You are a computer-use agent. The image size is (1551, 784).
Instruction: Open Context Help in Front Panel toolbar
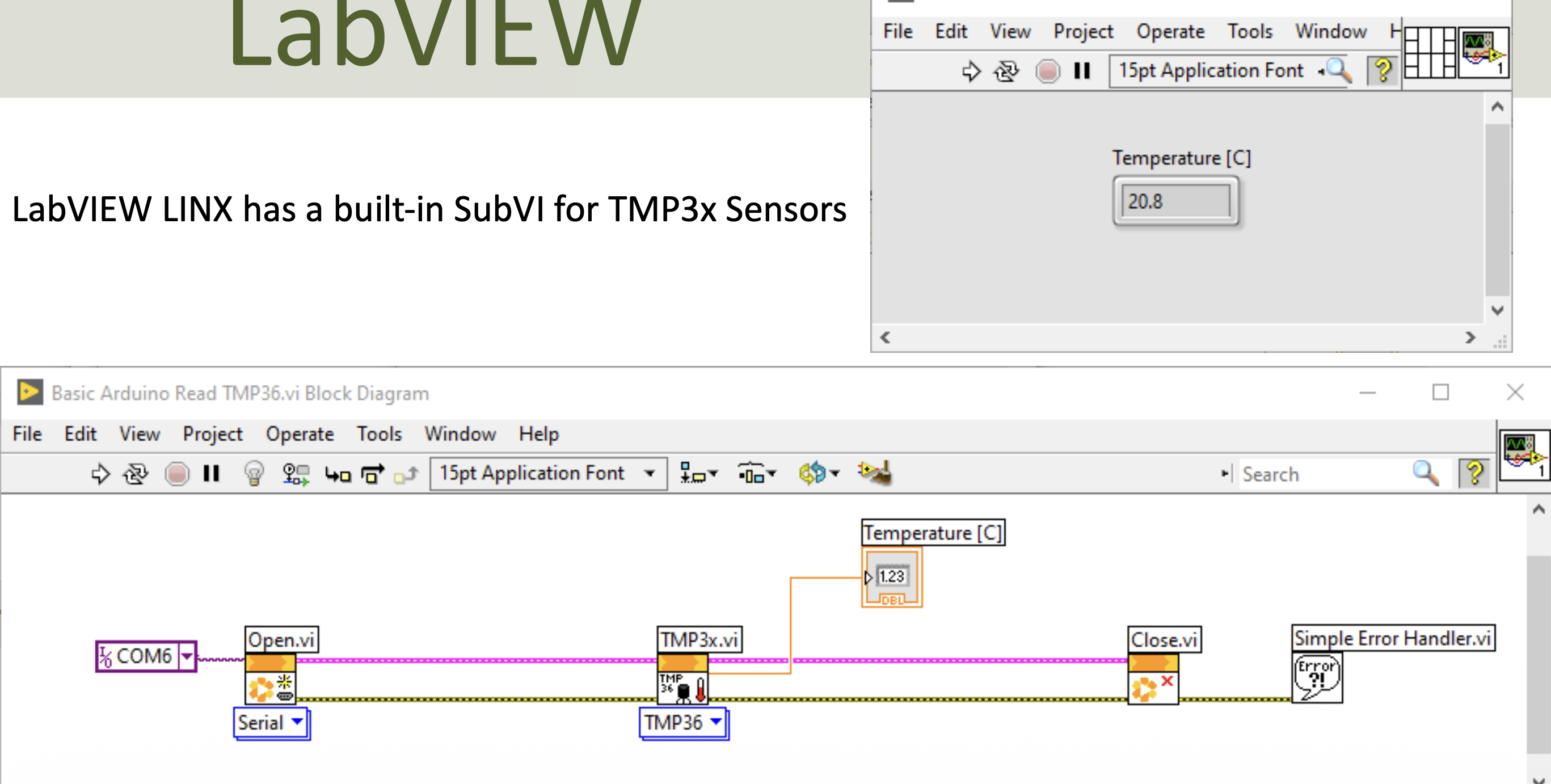point(1383,71)
